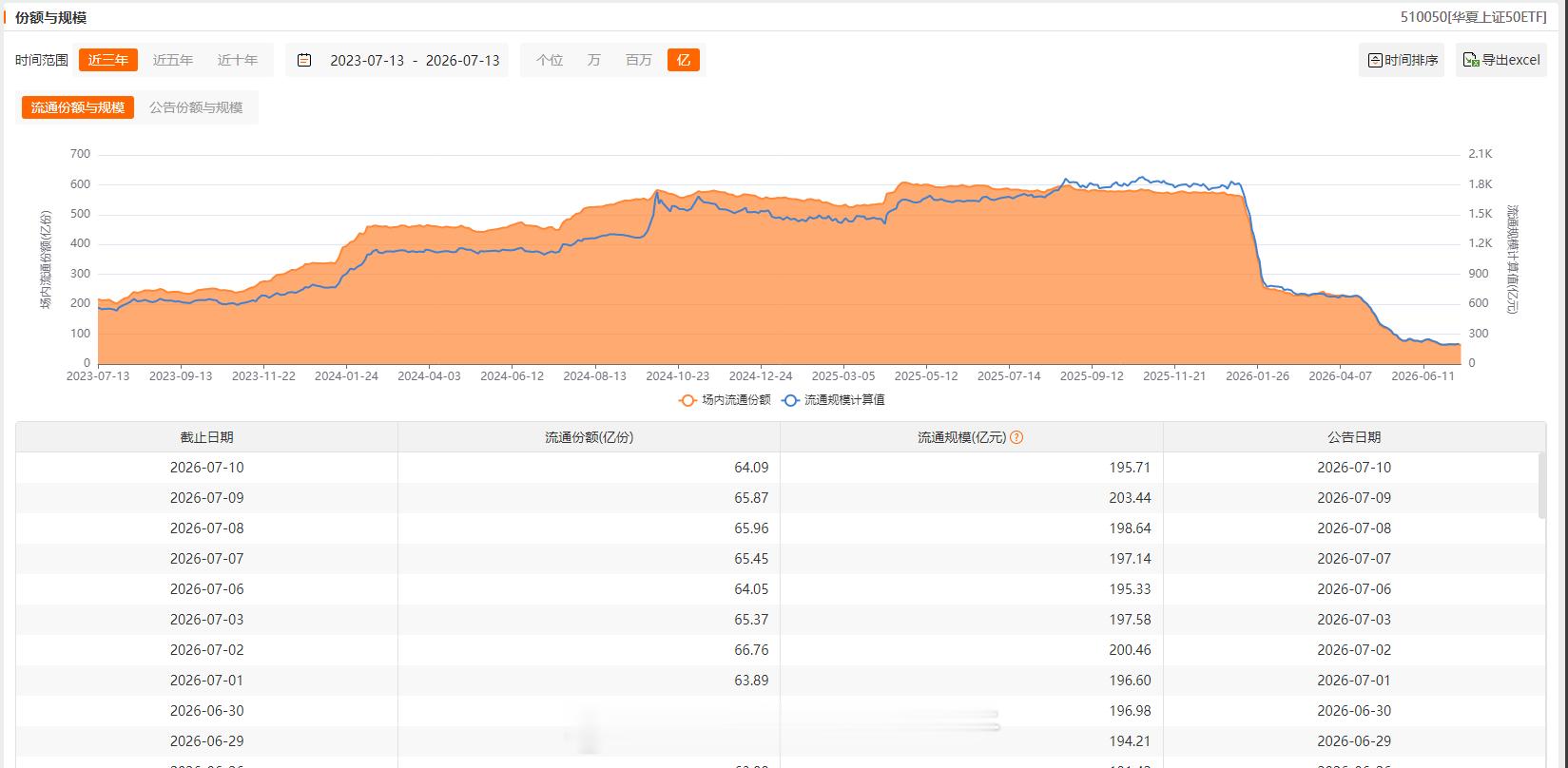
Task: Click scale value 197.14
Action: [1130, 559]
